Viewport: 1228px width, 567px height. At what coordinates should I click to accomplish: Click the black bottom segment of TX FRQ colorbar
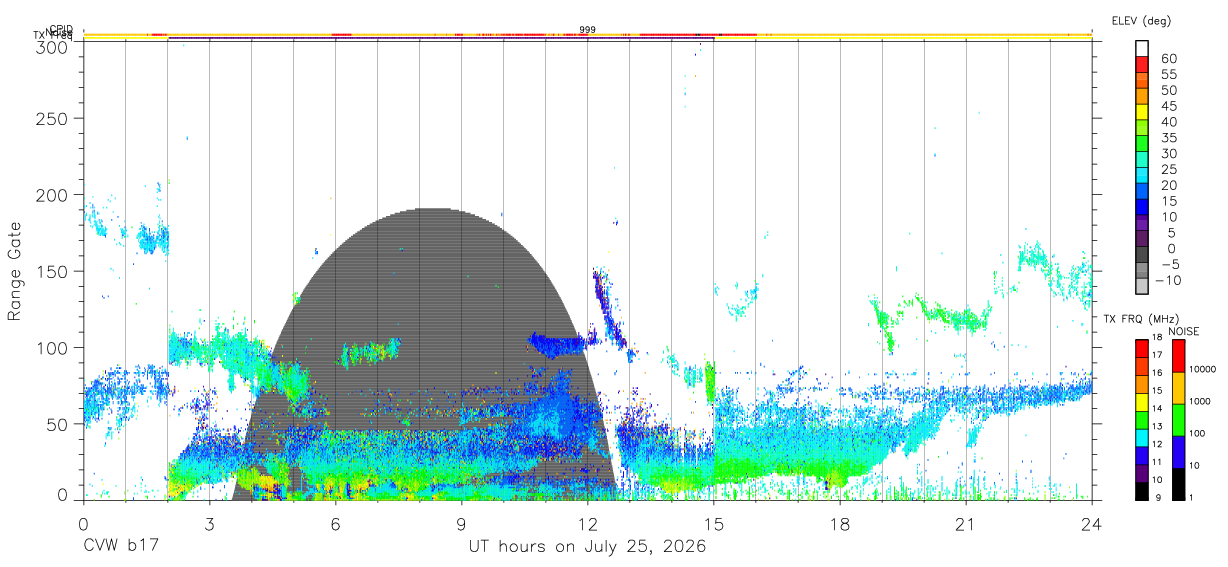click(x=1142, y=491)
